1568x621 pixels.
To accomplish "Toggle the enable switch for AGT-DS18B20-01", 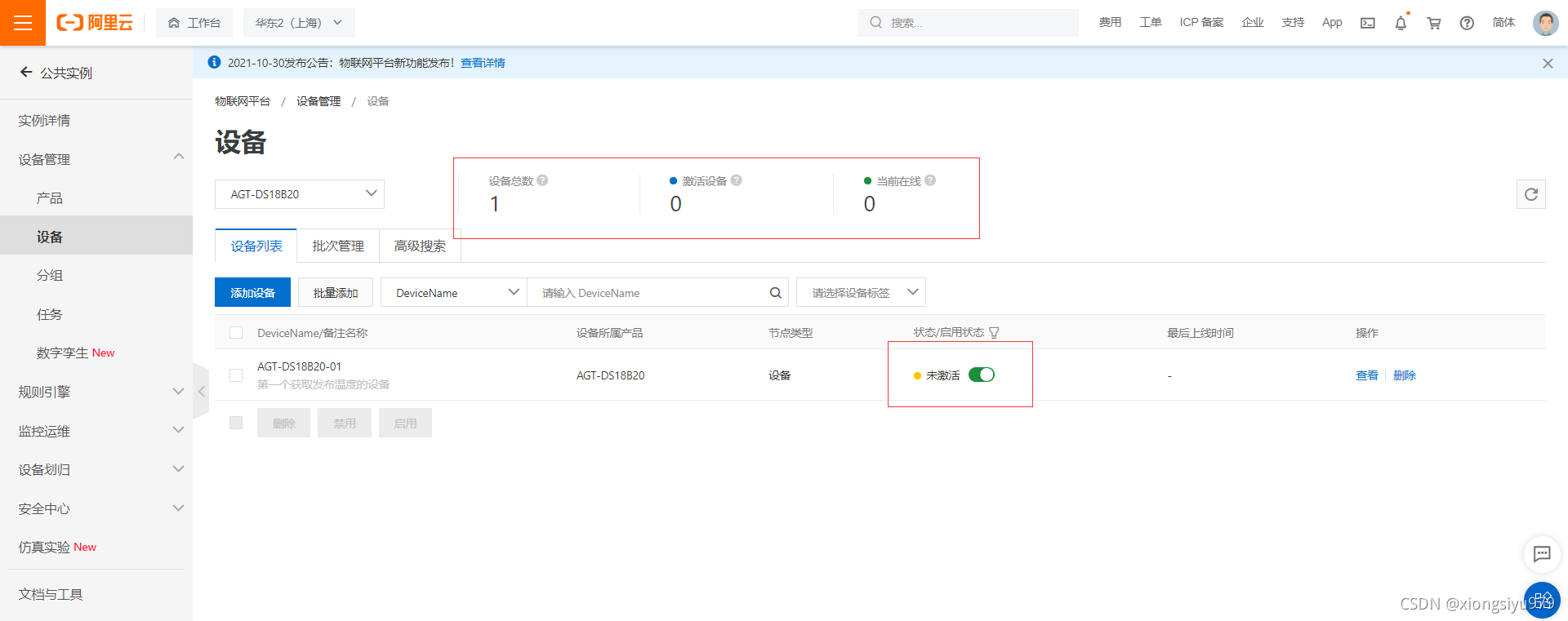I will click(x=982, y=375).
